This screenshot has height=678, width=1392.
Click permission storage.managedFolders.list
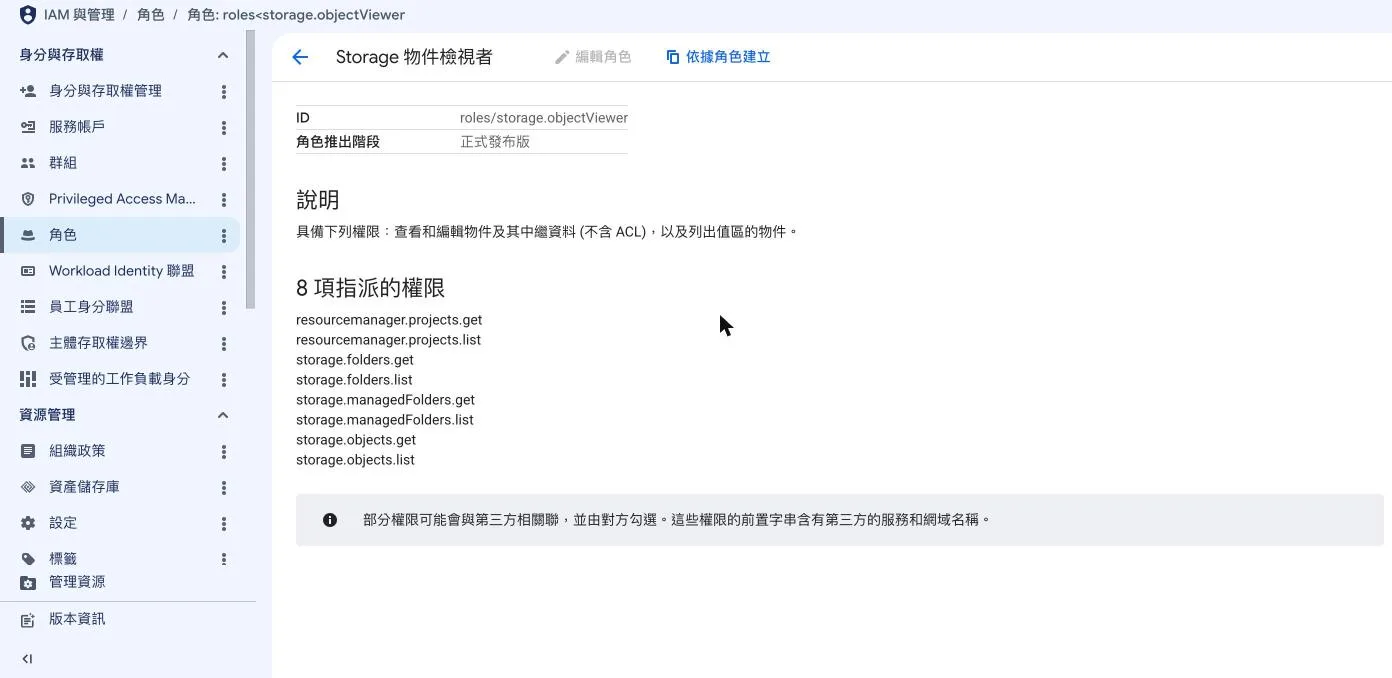tap(385, 420)
